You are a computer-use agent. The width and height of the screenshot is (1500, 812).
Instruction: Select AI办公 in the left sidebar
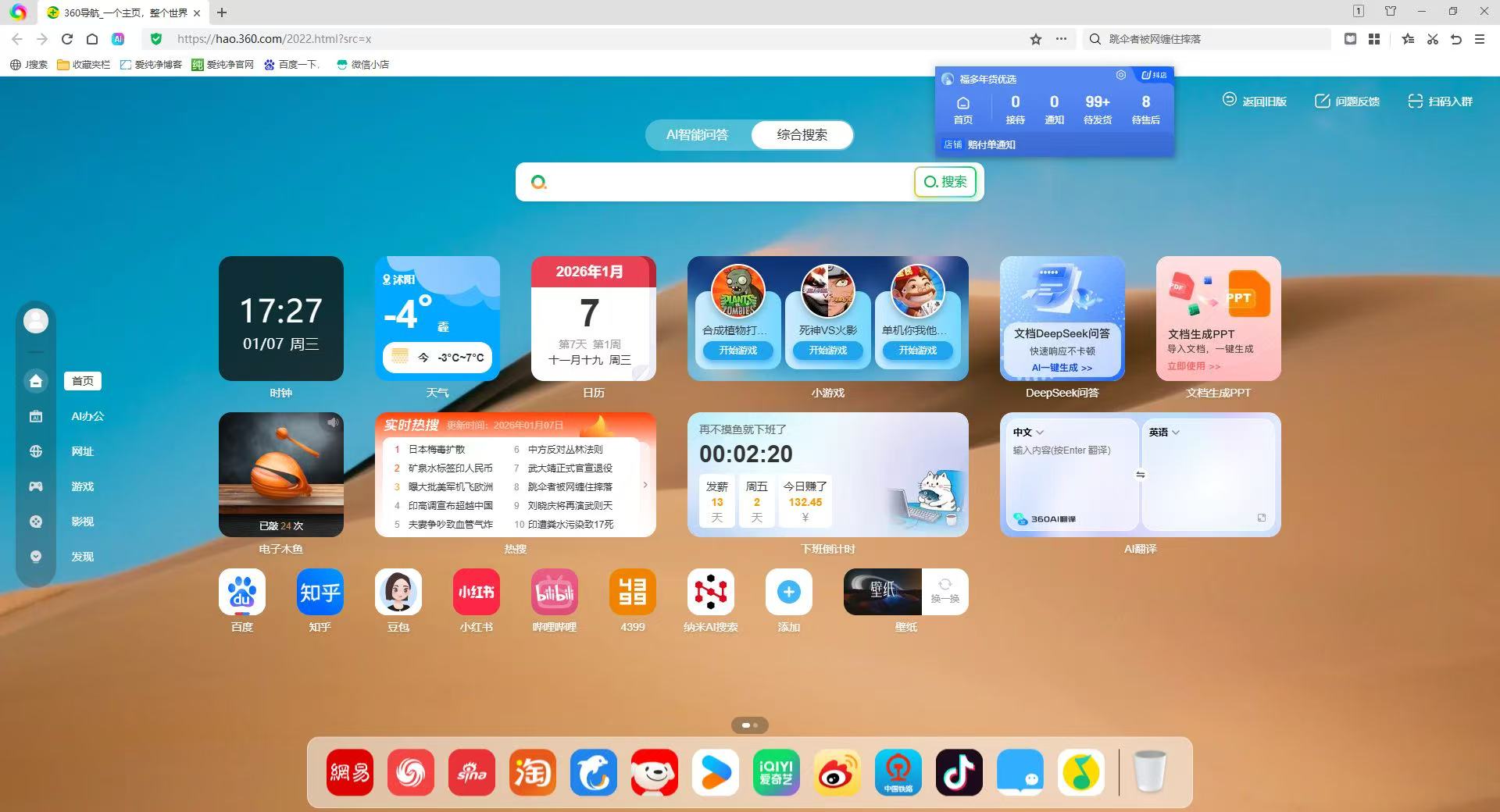(87, 416)
